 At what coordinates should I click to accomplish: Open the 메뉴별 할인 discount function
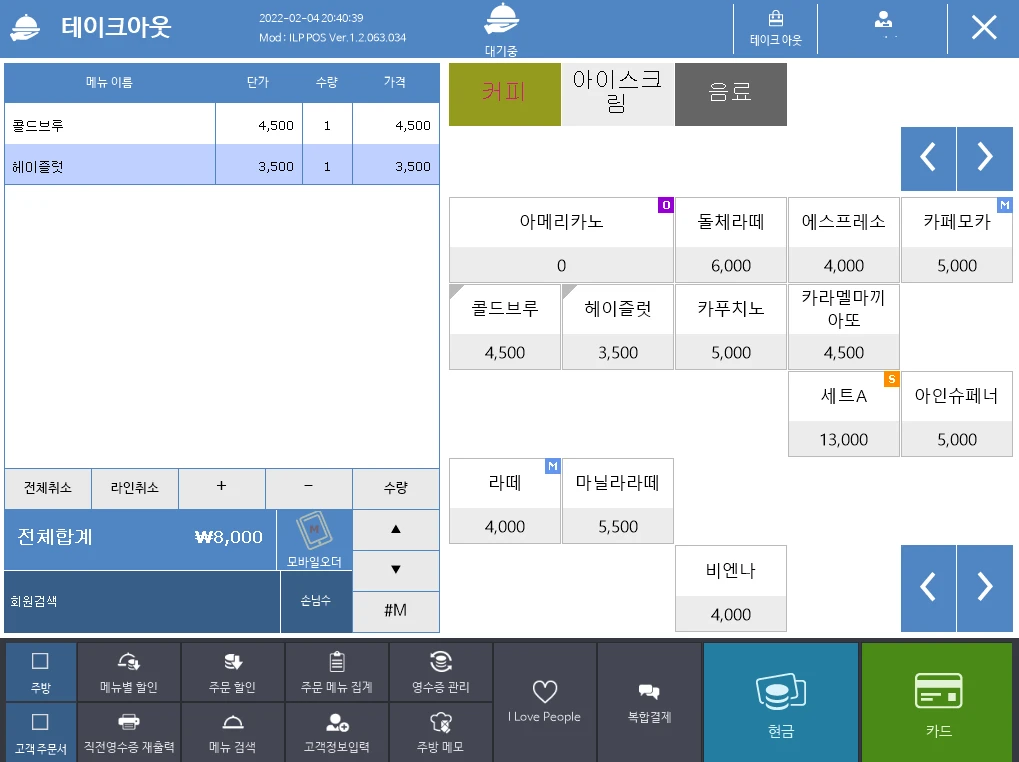pyautogui.click(x=128, y=671)
